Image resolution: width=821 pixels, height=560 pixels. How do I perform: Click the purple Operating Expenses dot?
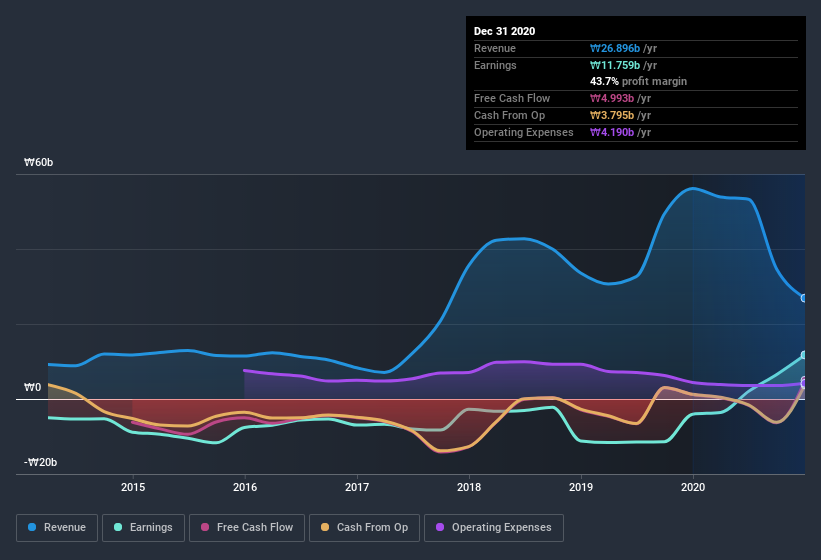coord(440,527)
